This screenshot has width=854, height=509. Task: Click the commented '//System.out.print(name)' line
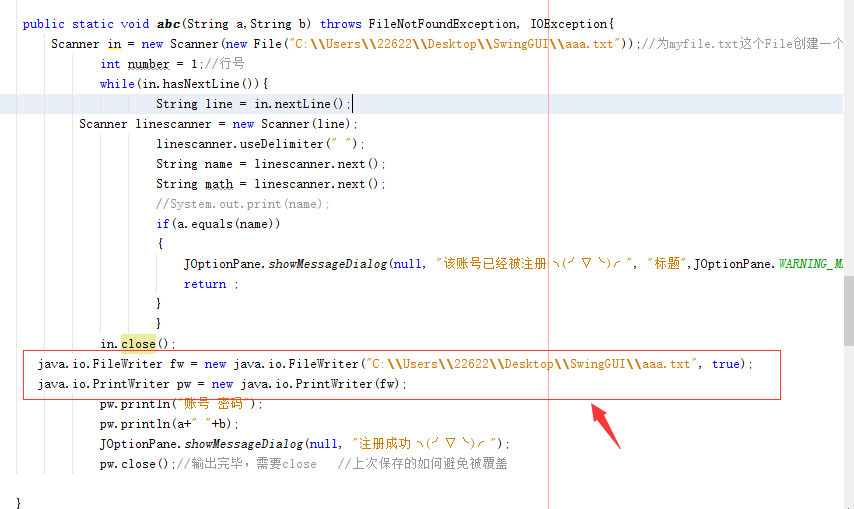243,204
